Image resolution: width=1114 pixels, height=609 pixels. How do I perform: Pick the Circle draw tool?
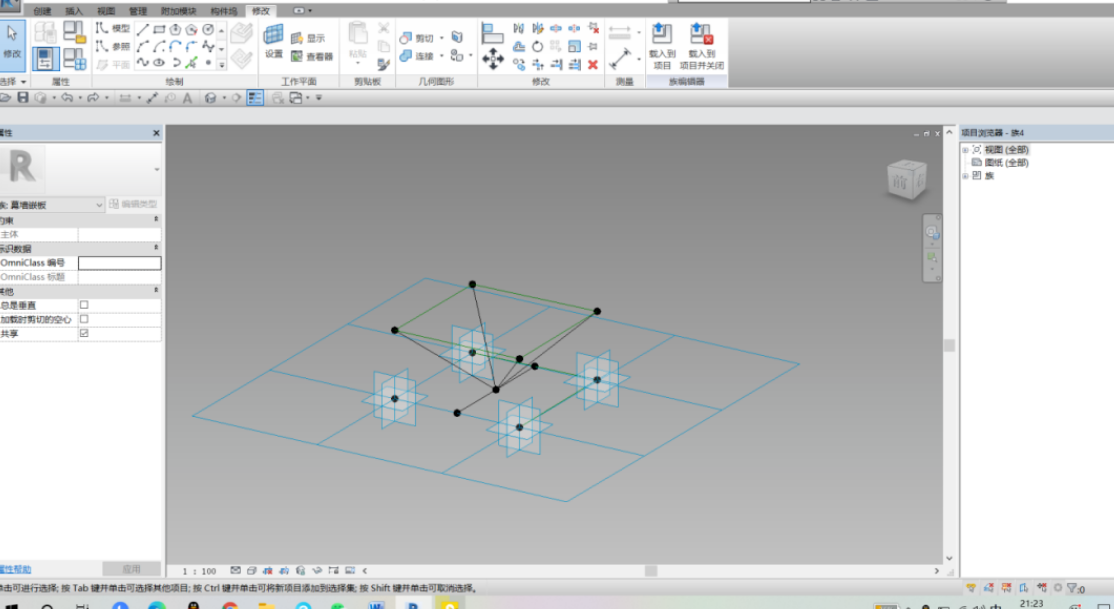[208, 29]
